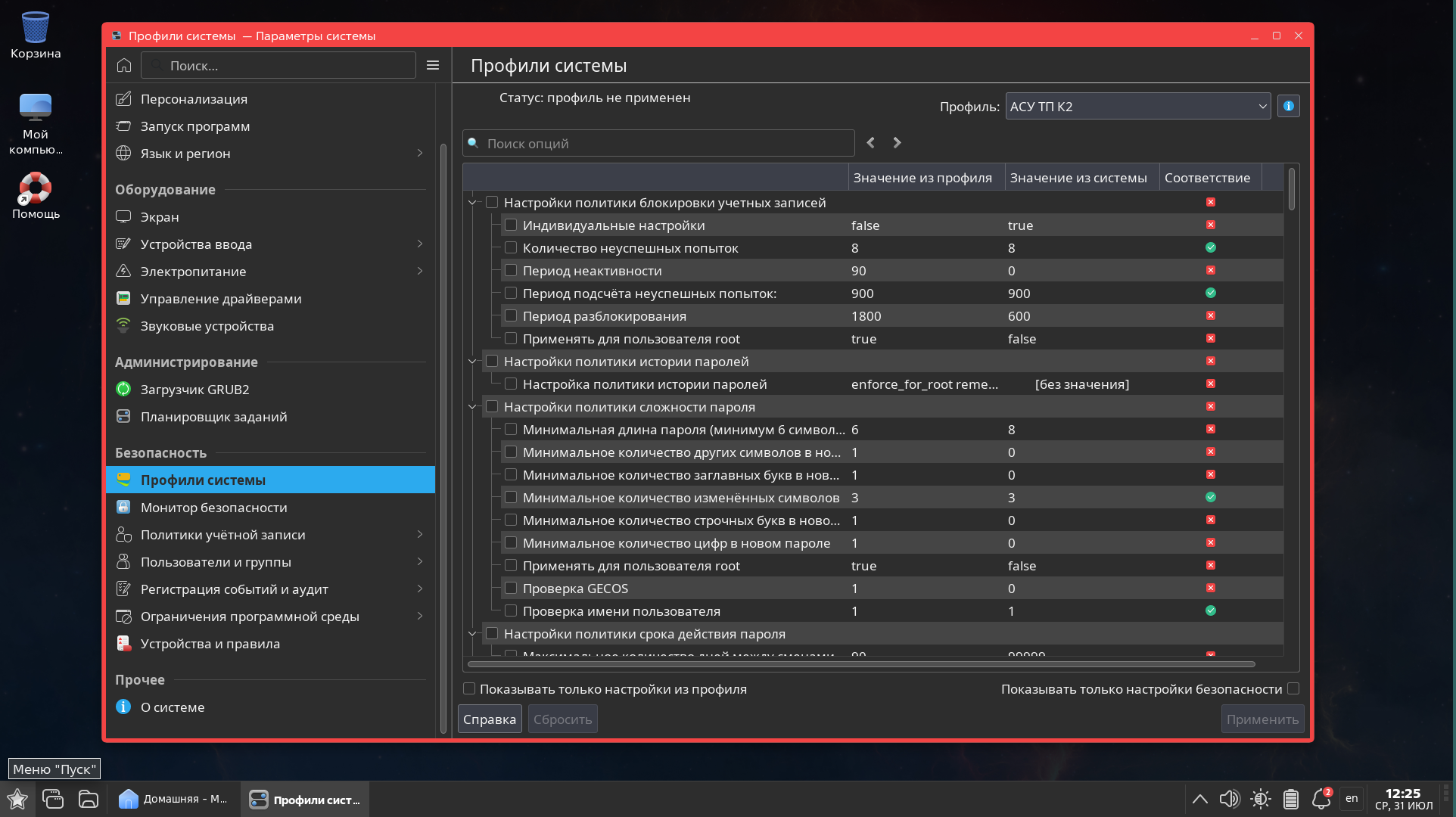Go to previous option search result arrow
Screen dimensions: 1456x817
point(871,143)
